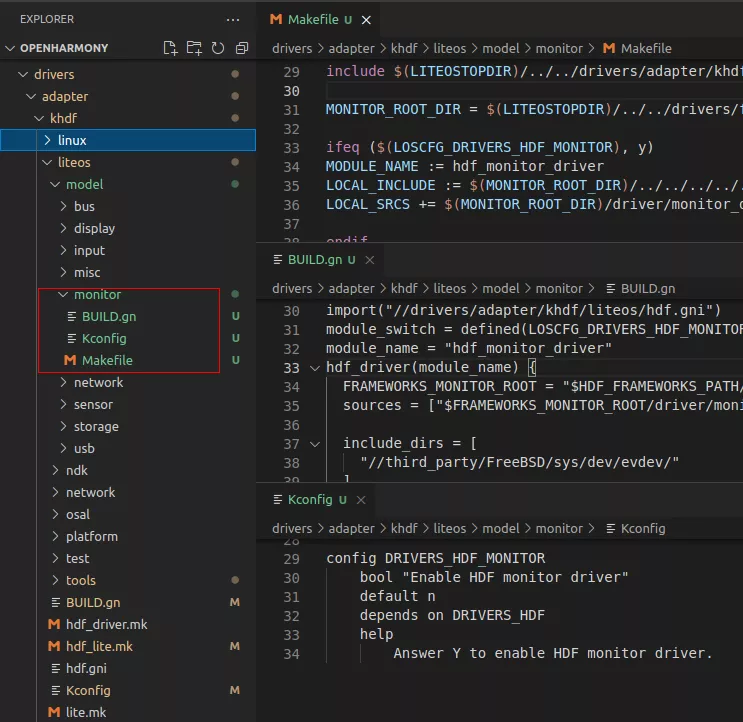Collapse all folders in Explorer
This screenshot has height=722, width=743.
[x=242, y=48]
